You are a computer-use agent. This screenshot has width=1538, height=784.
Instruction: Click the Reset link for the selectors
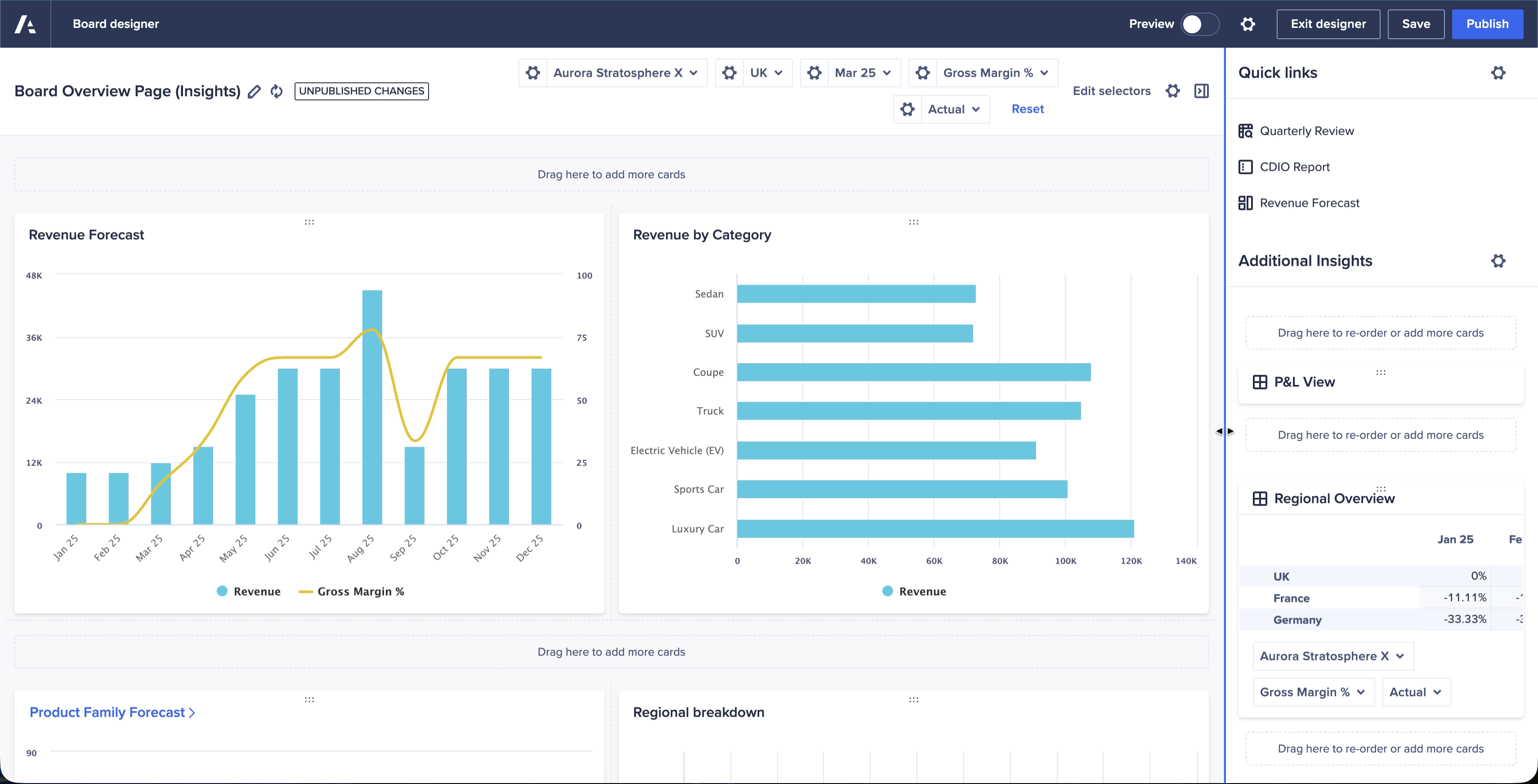1027,109
